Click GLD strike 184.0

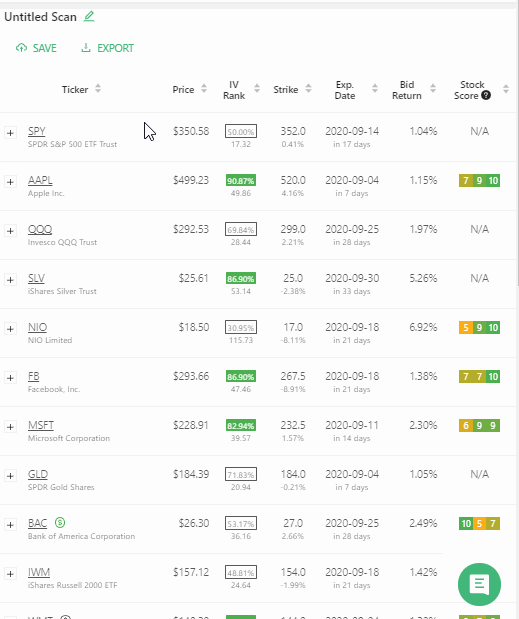pyautogui.click(x=293, y=474)
